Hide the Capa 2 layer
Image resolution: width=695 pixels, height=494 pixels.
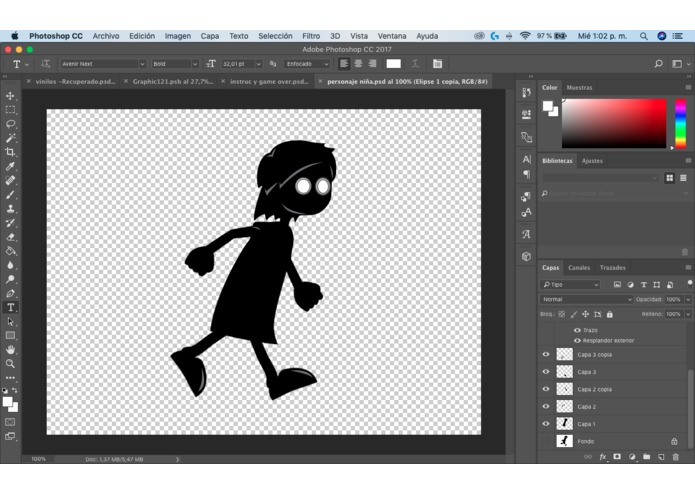pos(546,406)
